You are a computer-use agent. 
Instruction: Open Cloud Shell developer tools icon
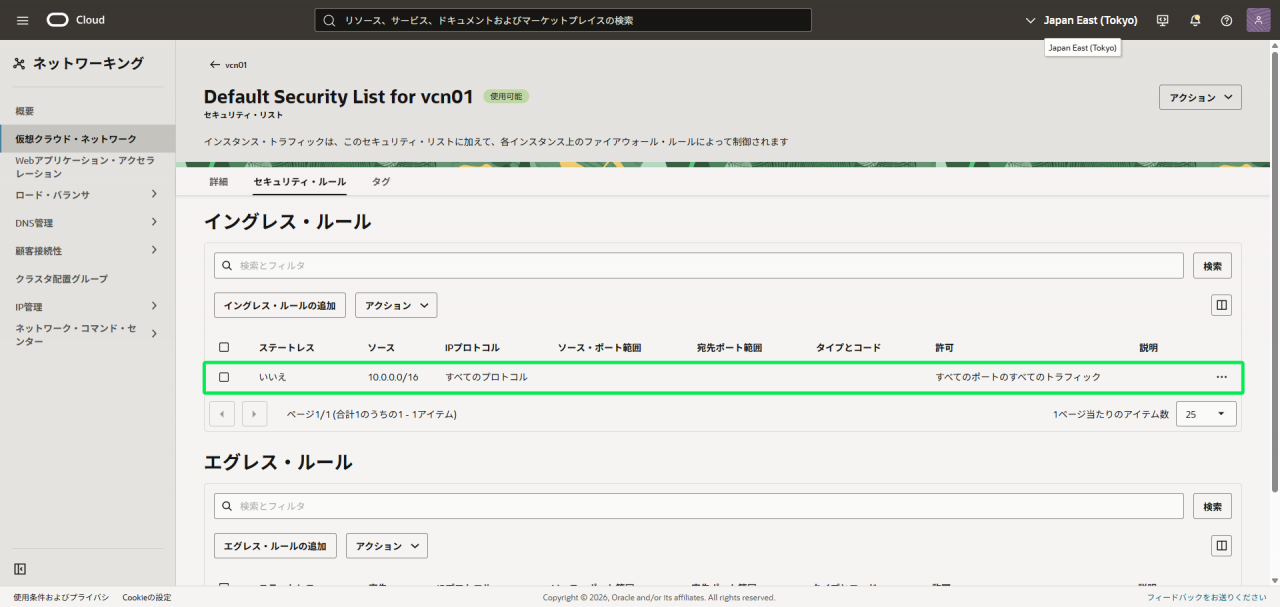coord(1163,20)
